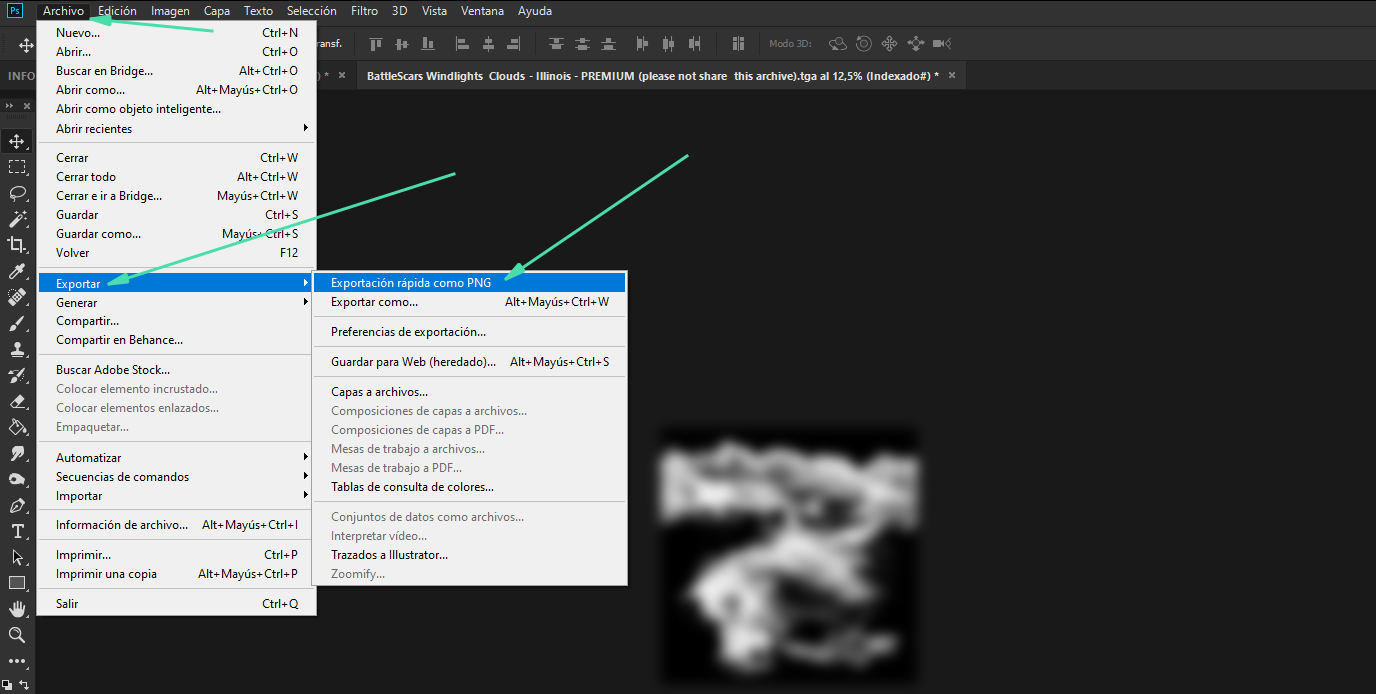
Task: Choose Buscar en Bridge...
Action: 177,71
